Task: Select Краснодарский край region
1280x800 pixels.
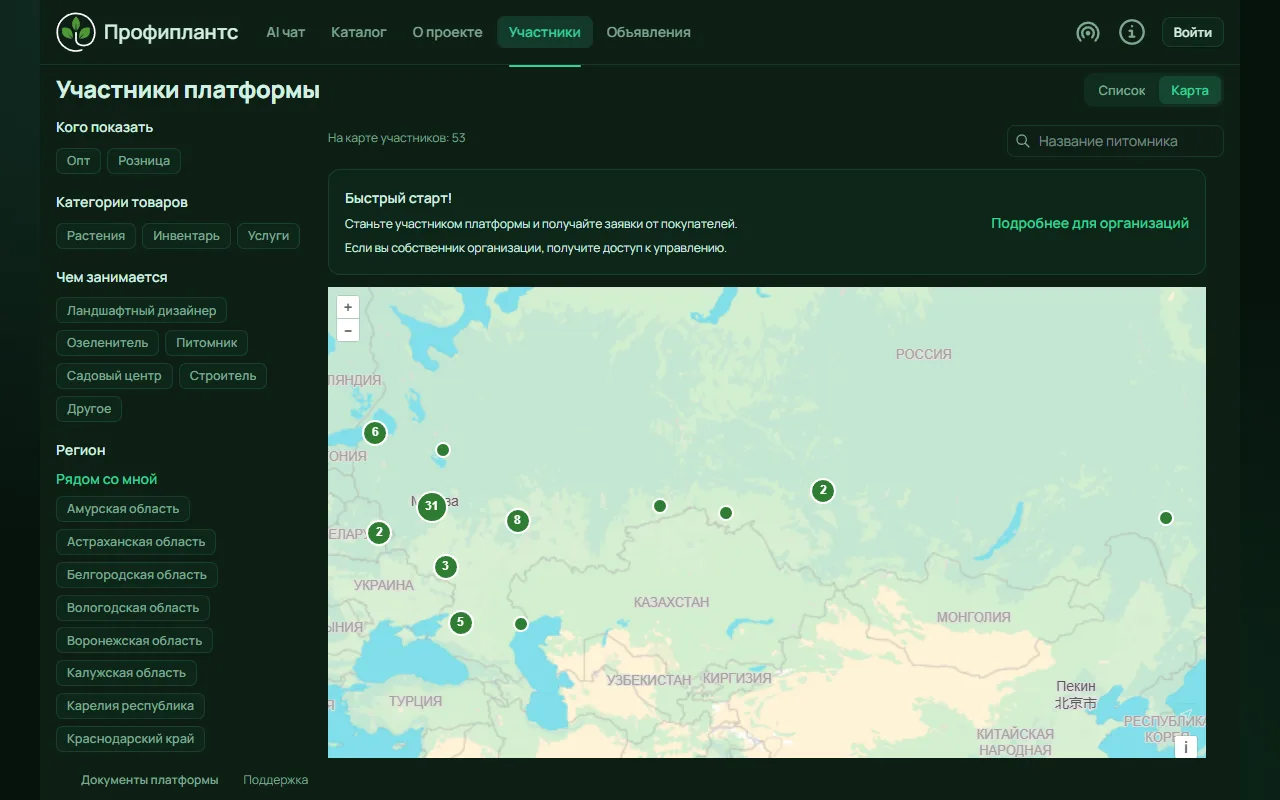Action: pyautogui.click(x=131, y=739)
